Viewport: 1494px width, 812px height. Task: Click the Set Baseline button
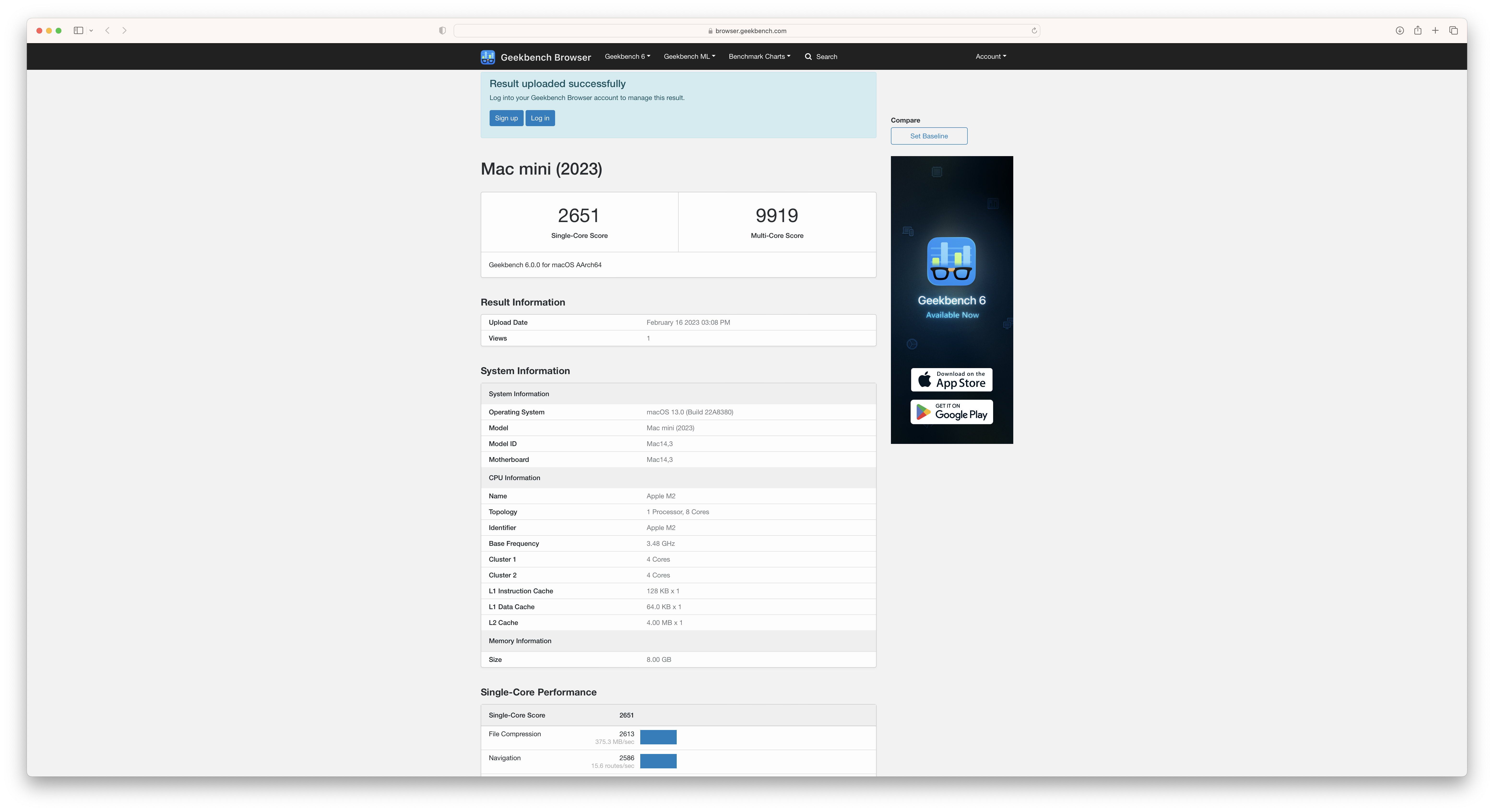pos(929,136)
